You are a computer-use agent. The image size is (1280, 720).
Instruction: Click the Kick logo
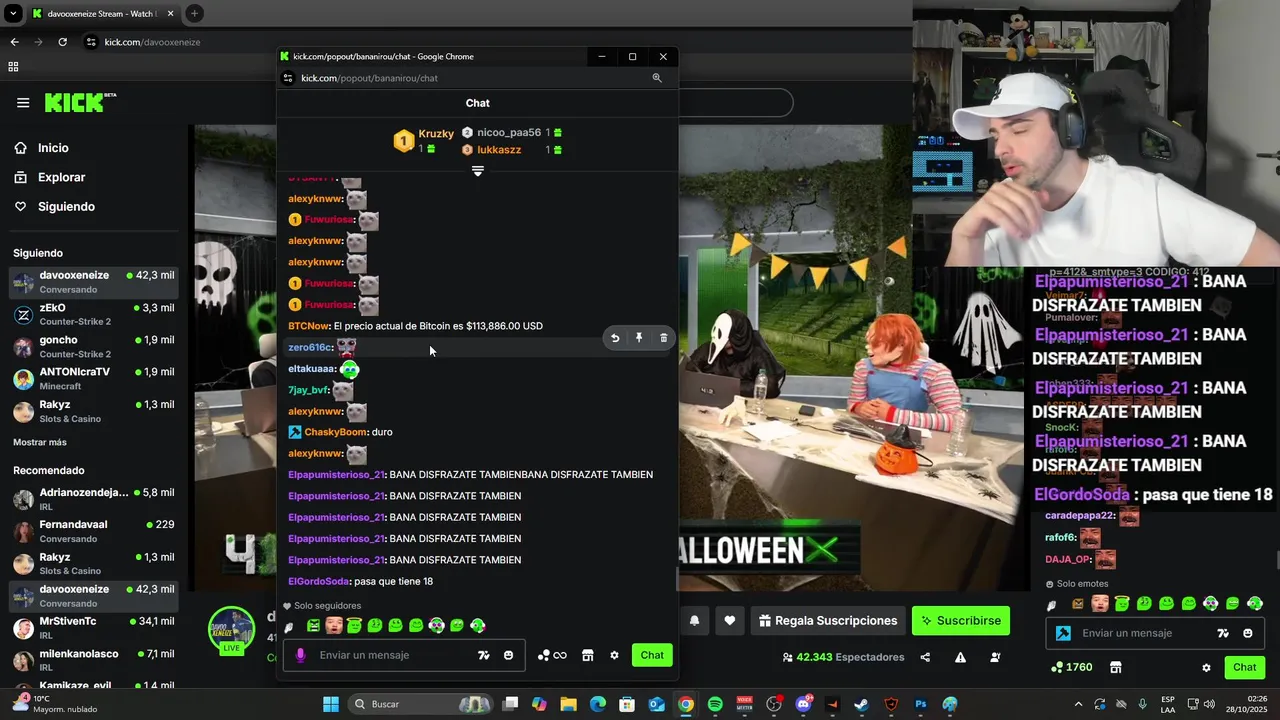(x=80, y=102)
